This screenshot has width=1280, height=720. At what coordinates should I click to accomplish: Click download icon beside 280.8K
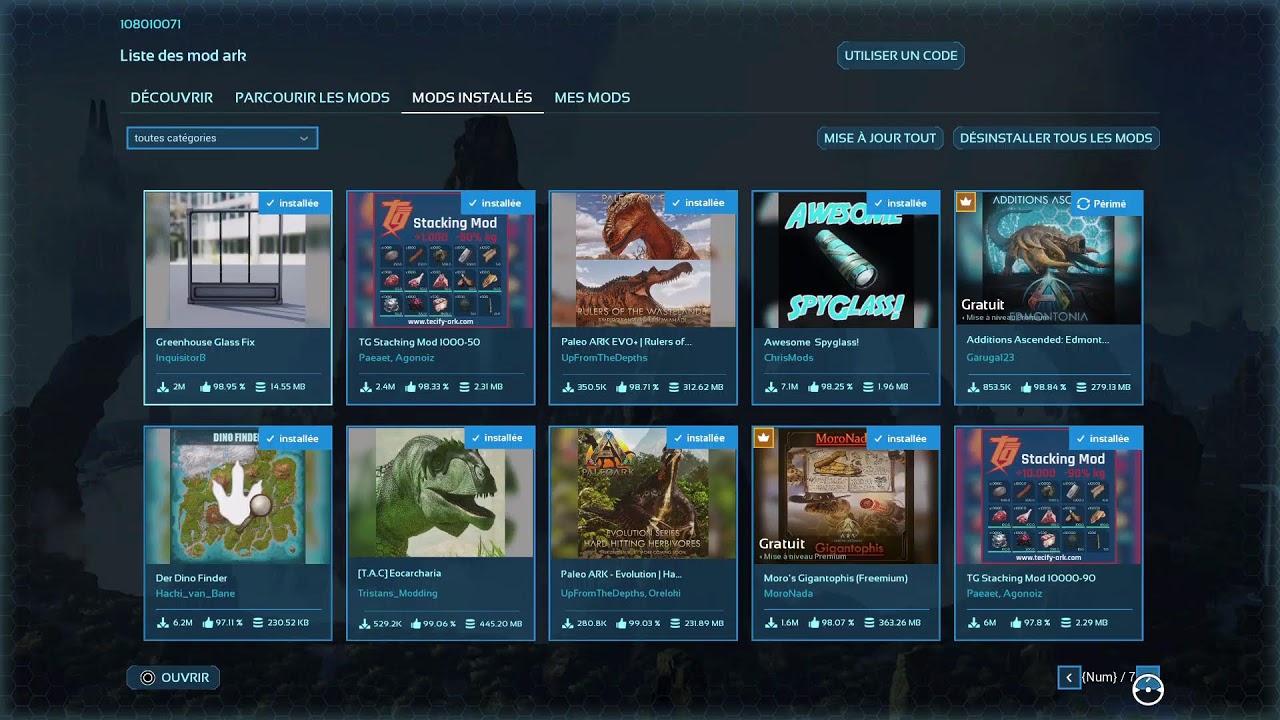(569, 623)
